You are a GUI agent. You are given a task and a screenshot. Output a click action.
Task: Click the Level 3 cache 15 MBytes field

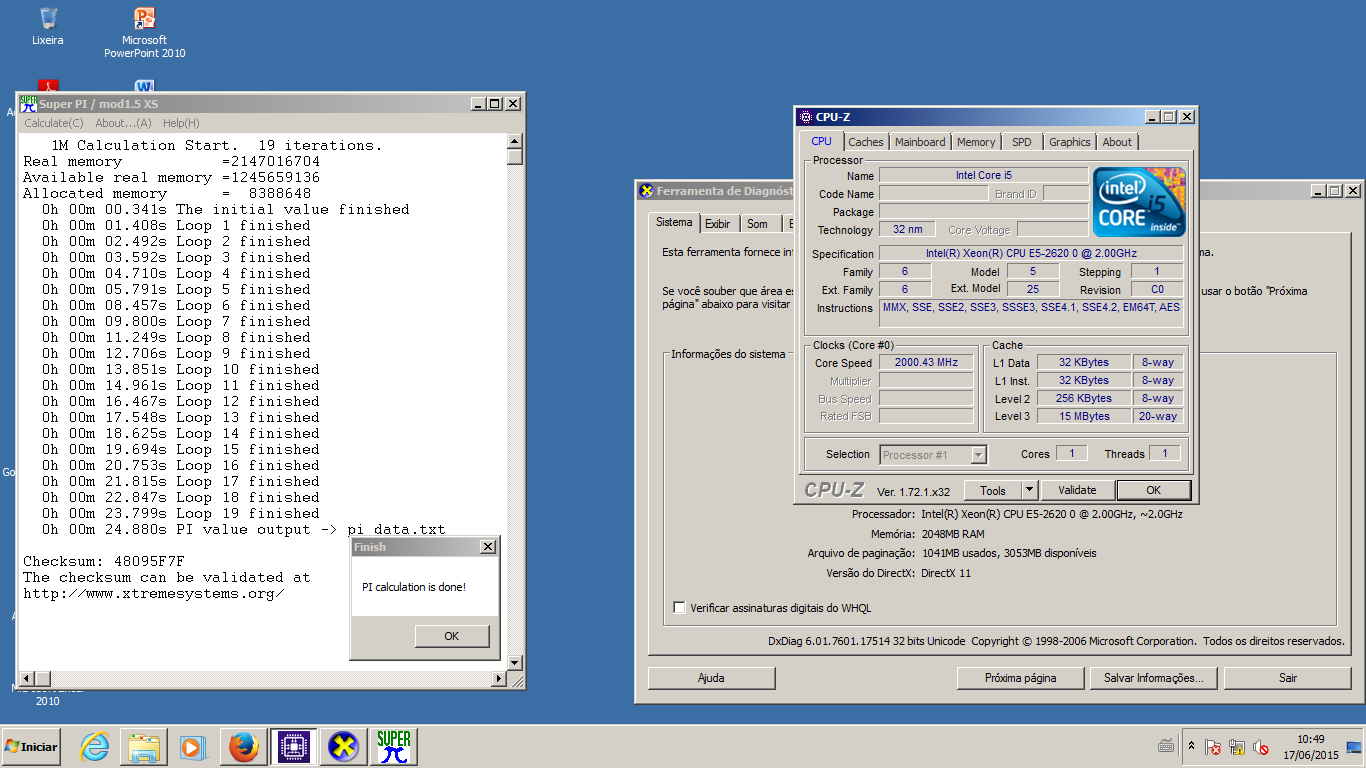[x=1084, y=416]
